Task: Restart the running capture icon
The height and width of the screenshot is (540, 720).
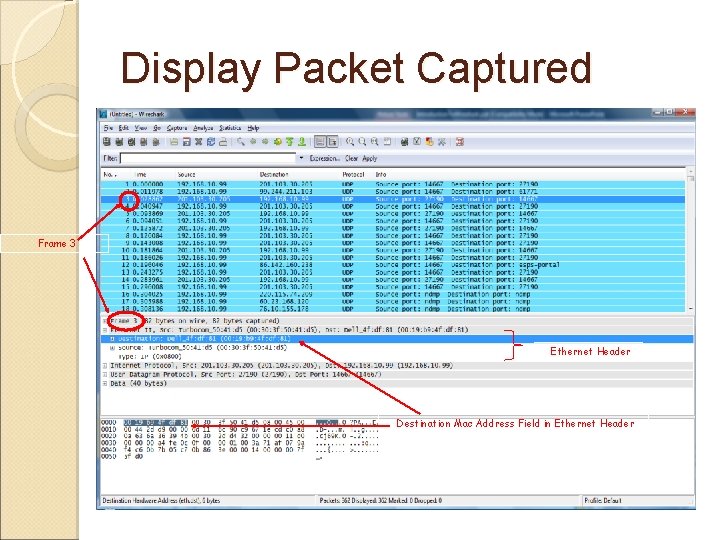Action: point(156,142)
